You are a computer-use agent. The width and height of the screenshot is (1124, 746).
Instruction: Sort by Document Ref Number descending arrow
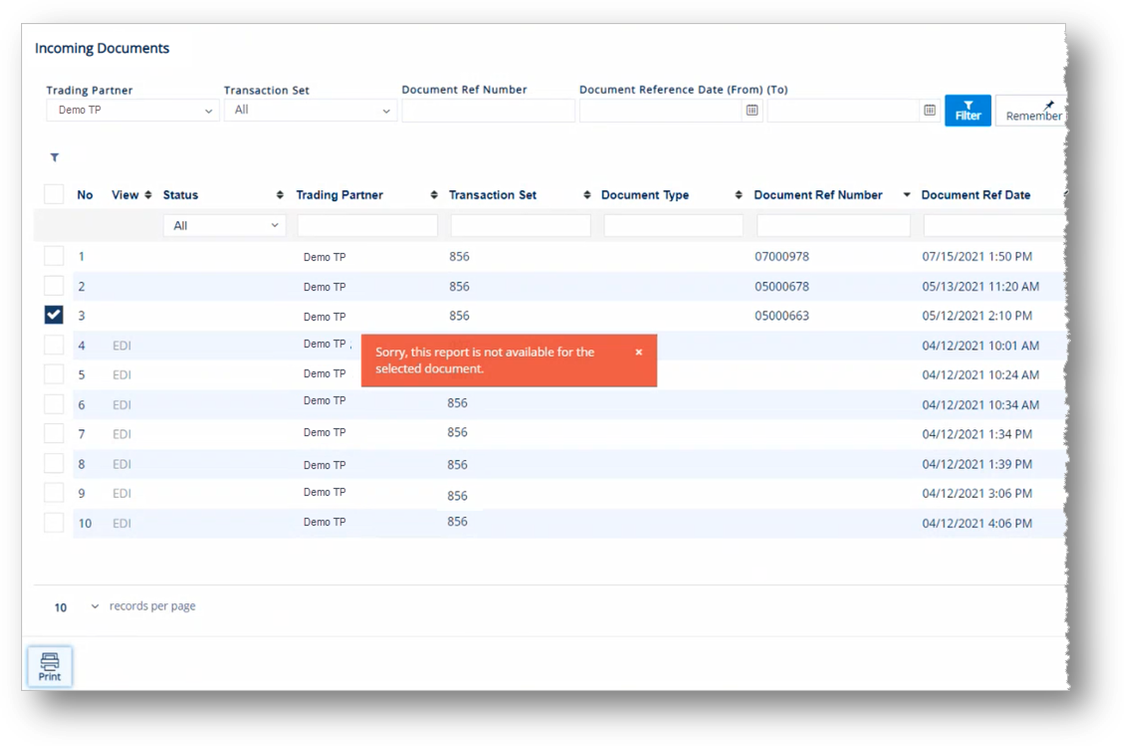(906, 195)
